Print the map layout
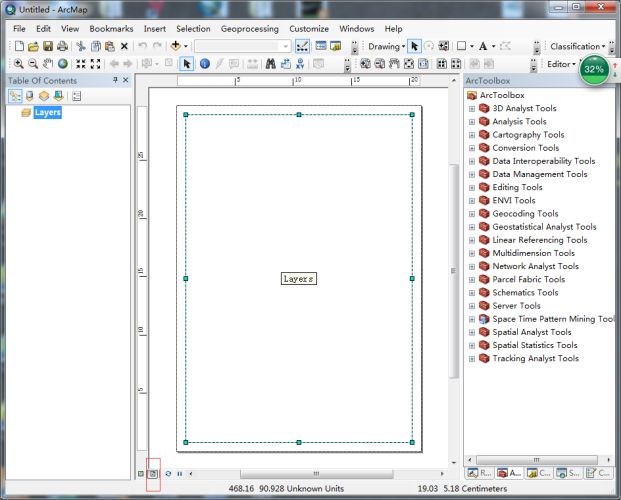Viewport: 621px width, 500px height. tap(62, 46)
